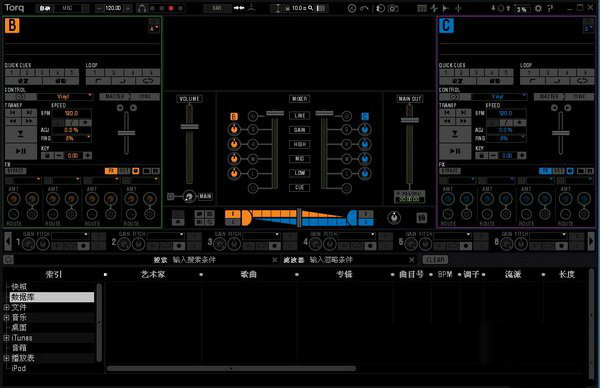600x388 pixels.
Task: Toggle deck B MASTER button
Action: click(x=114, y=96)
